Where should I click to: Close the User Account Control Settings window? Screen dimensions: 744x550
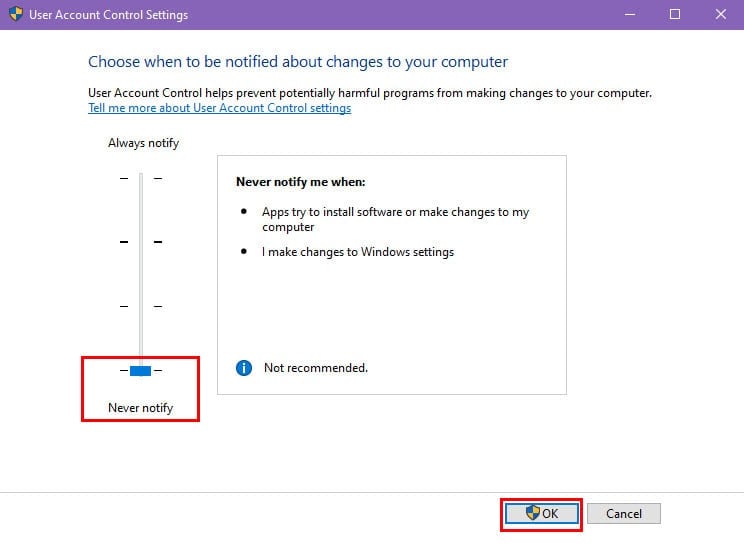click(720, 15)
